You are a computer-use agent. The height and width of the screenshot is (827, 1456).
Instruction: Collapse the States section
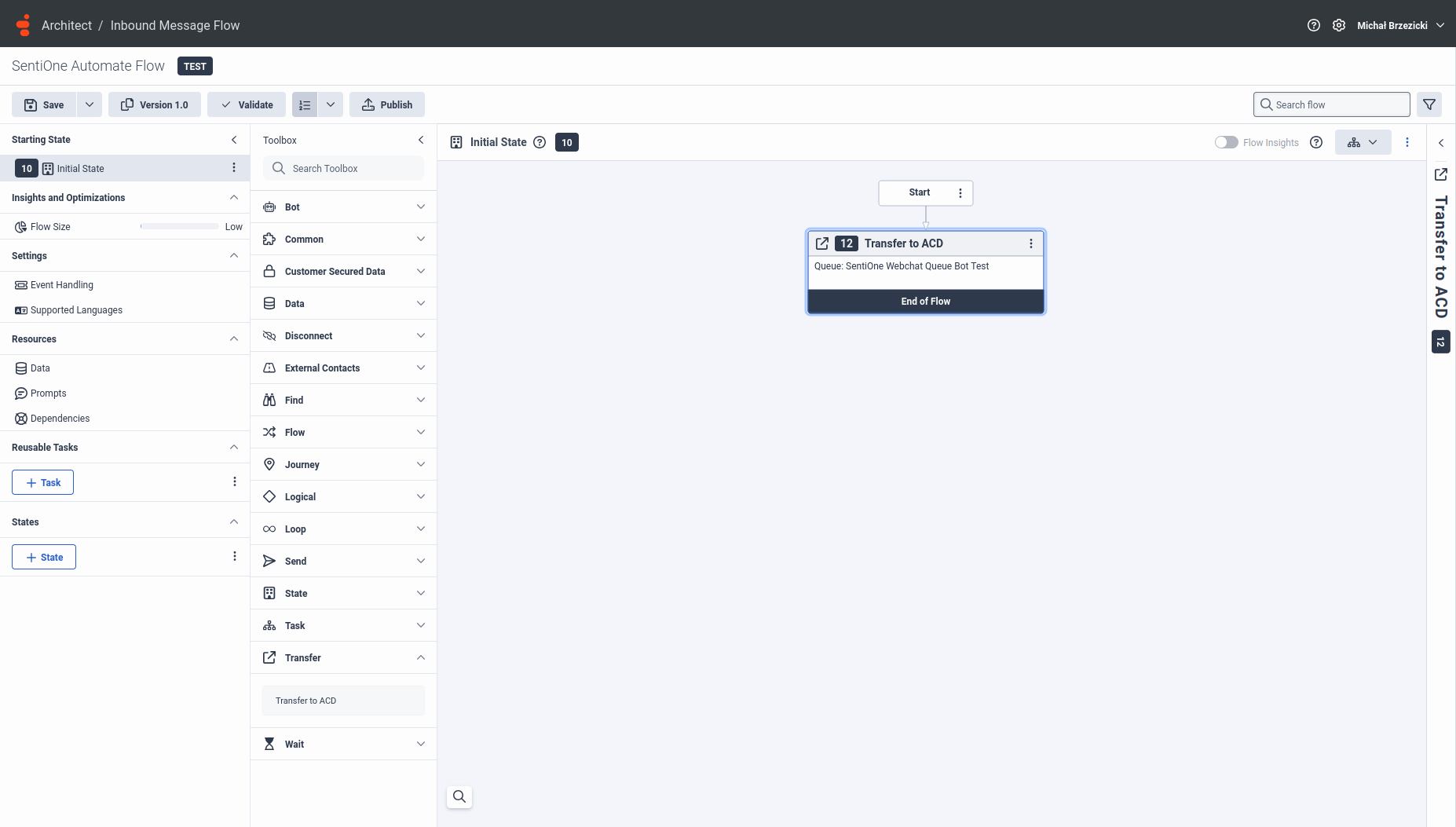234,521
